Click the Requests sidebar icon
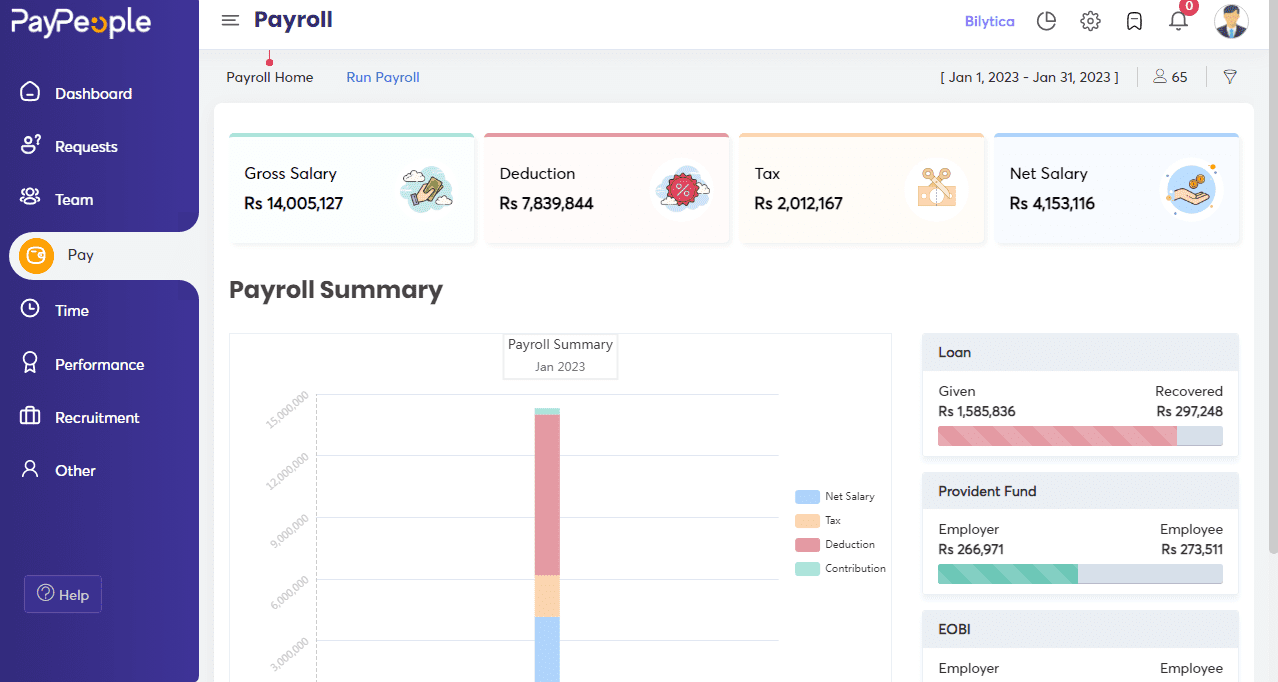The height and width of the screenshot is (682, 1278). point(30,145)
